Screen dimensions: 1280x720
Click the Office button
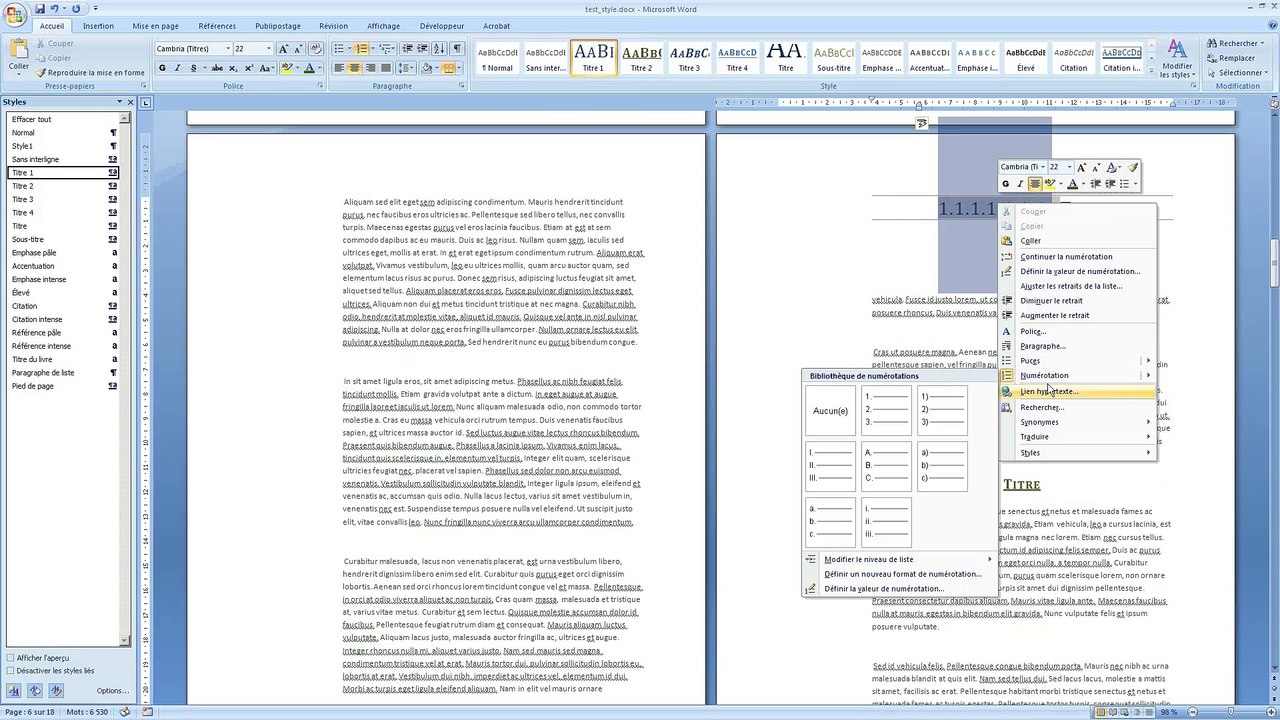(15, 14)
